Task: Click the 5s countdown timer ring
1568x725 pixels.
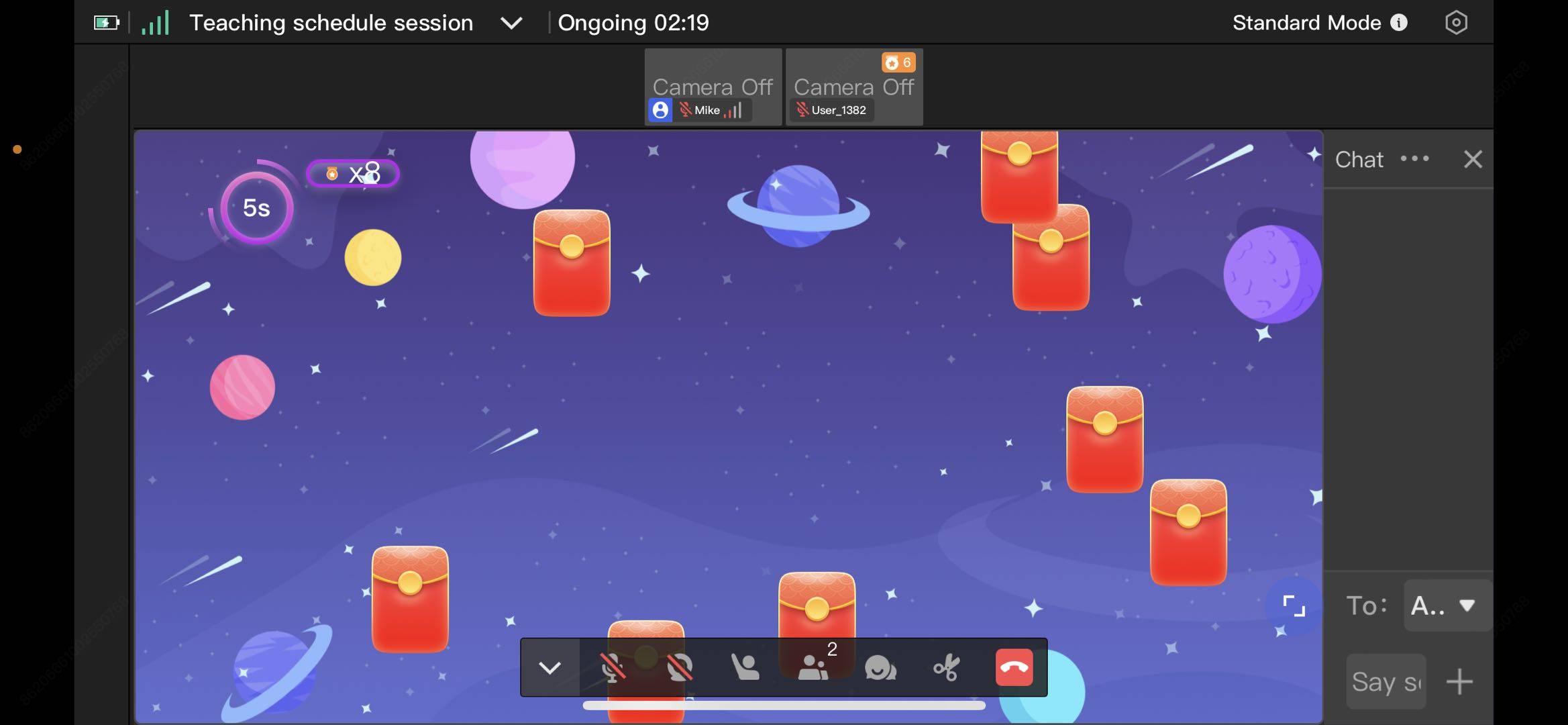Action: 256,207
